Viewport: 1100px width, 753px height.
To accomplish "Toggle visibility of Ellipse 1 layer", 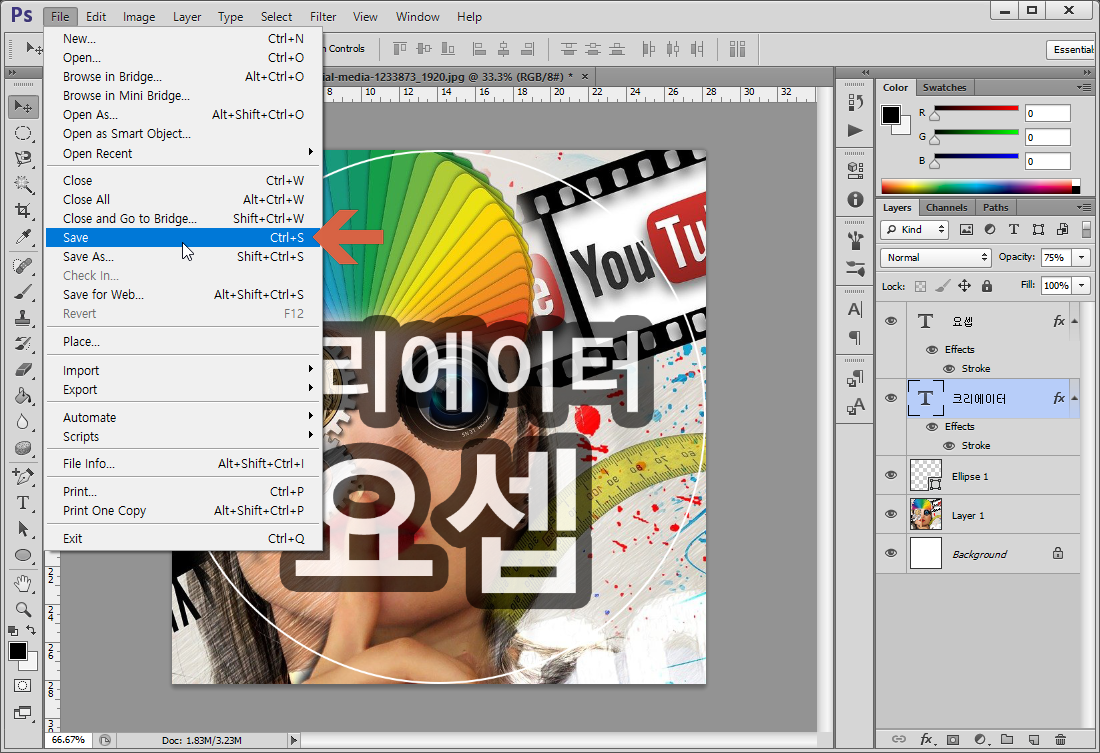I will point(891,475).
